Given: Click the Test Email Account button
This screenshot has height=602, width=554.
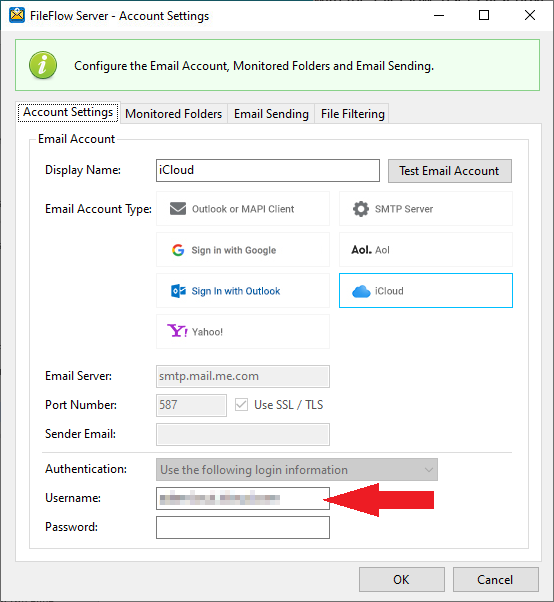Looking at the screenshot, I should 450,171.
